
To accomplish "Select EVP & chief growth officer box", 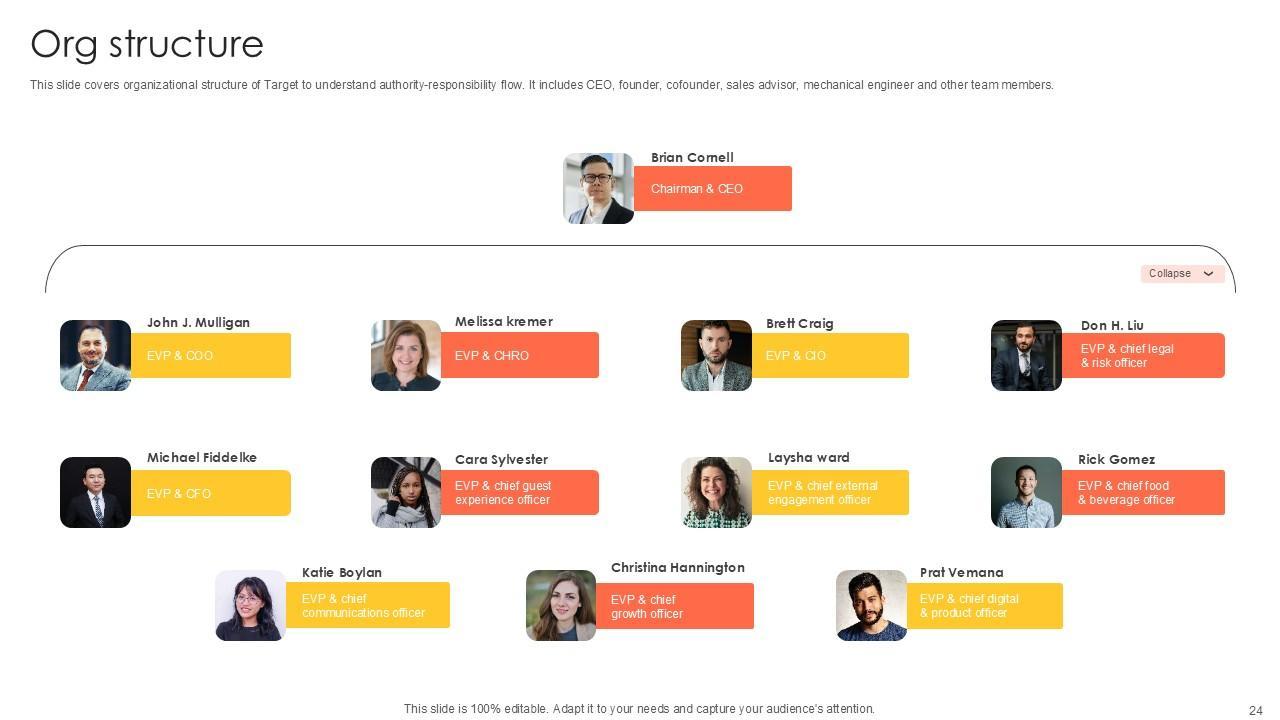I will [x=674, y=607].
